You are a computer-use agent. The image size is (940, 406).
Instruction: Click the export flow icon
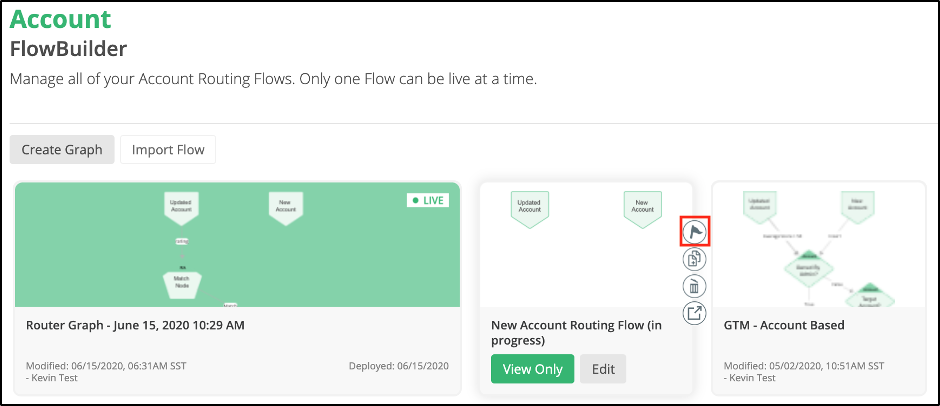[694, 312]
